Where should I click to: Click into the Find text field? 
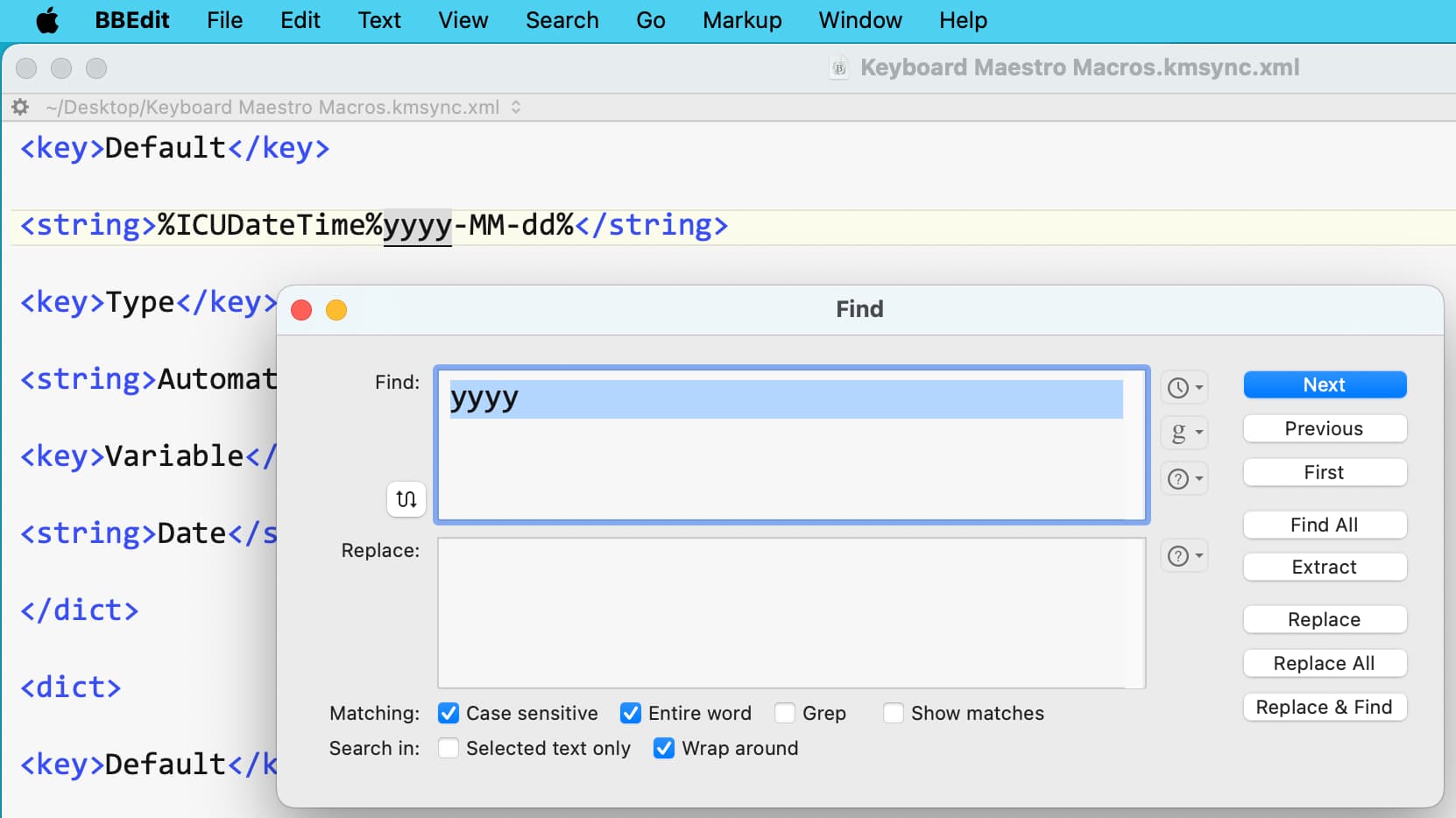click(792, 445)
